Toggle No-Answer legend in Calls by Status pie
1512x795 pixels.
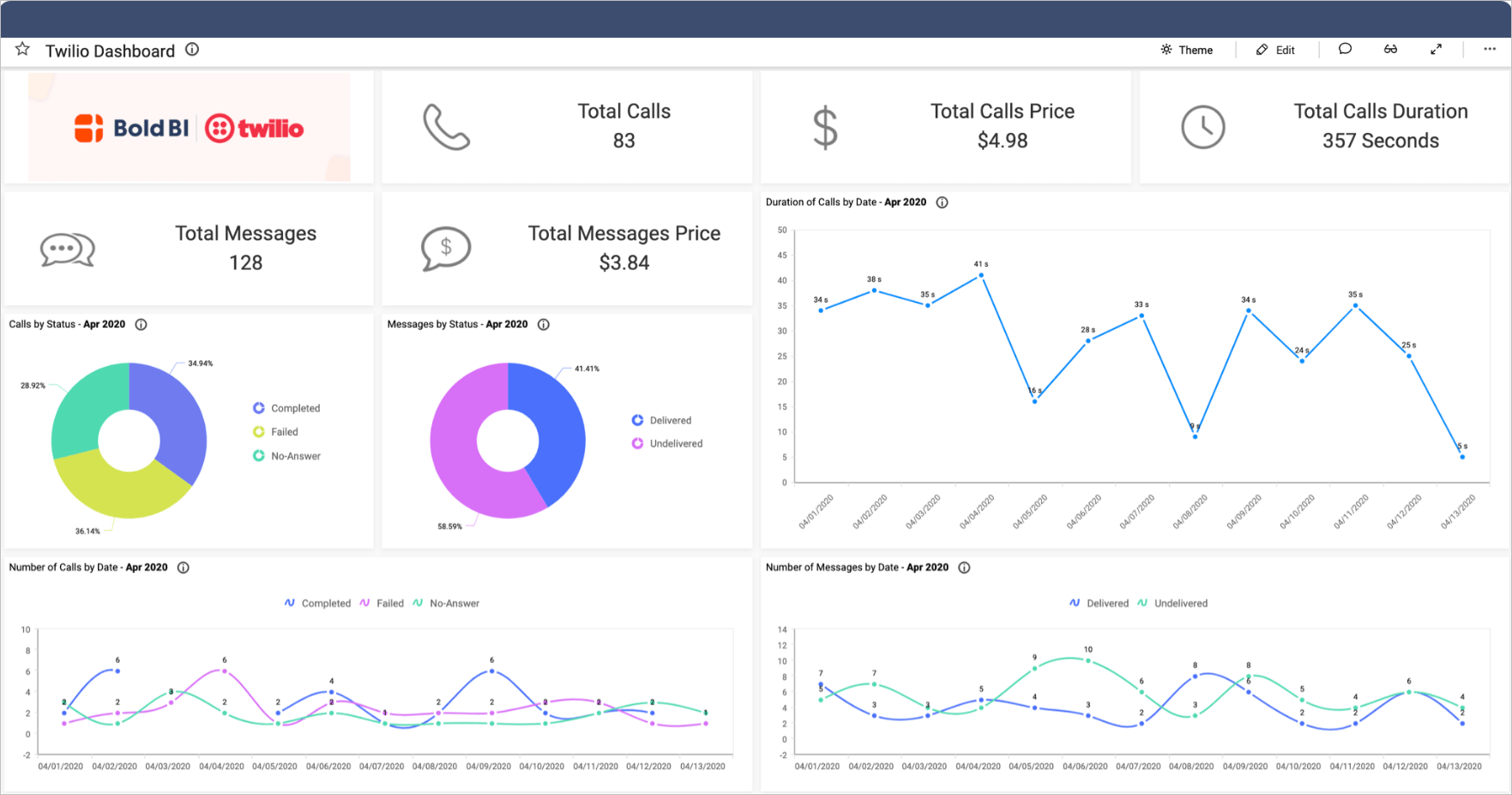pyautogui.click(x=286, y=456)
